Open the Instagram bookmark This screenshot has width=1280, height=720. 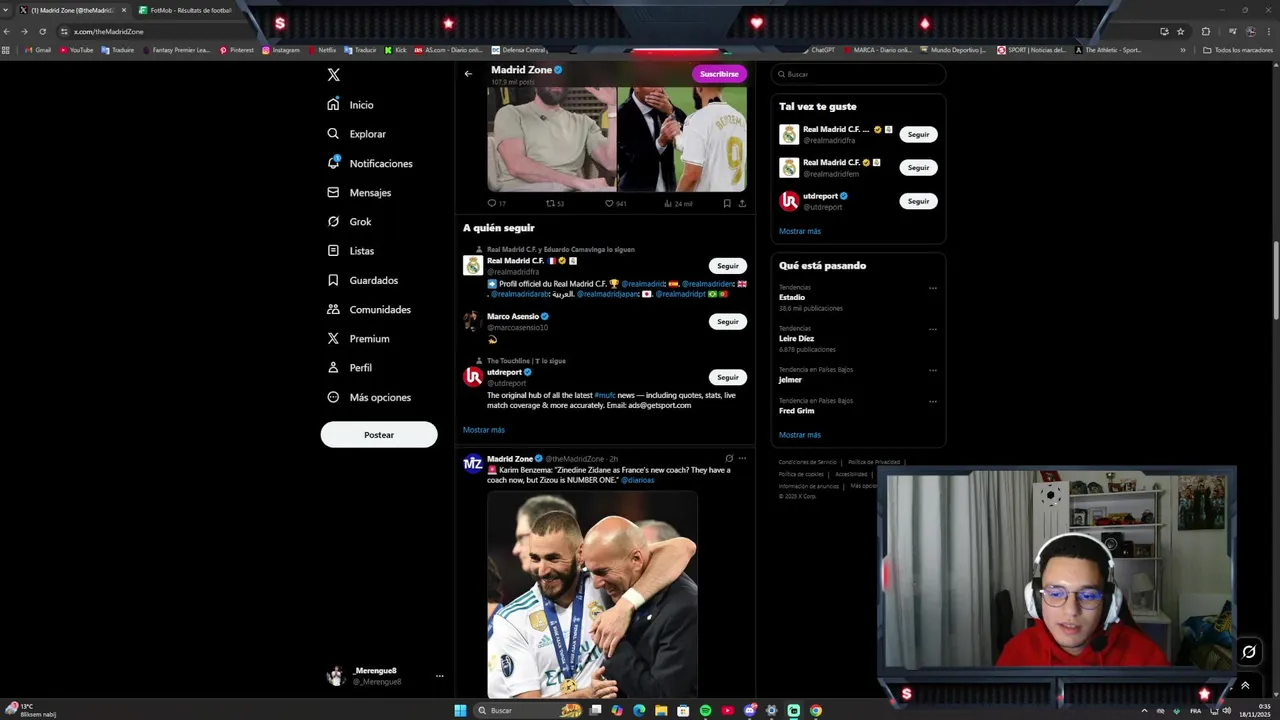pyautogui.click(x=281, y=50)
